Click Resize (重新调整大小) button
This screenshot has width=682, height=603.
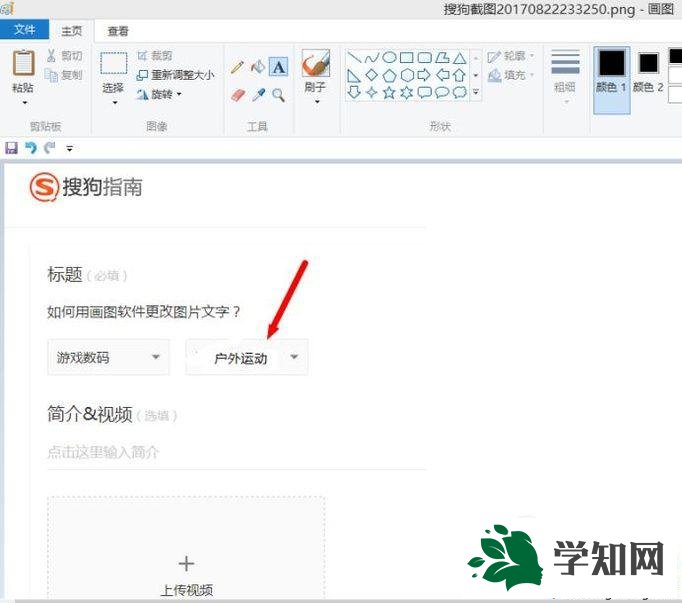point(176,75)
